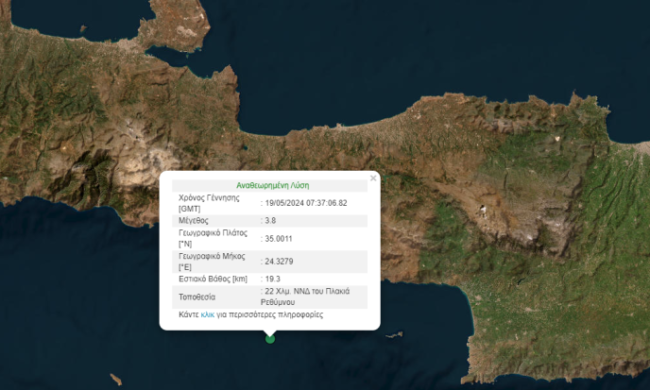Click the Αναθεωρημένη Λύση popup header
Image resolution: width=650 pixels, height=390 pixels.
[273, 185]
